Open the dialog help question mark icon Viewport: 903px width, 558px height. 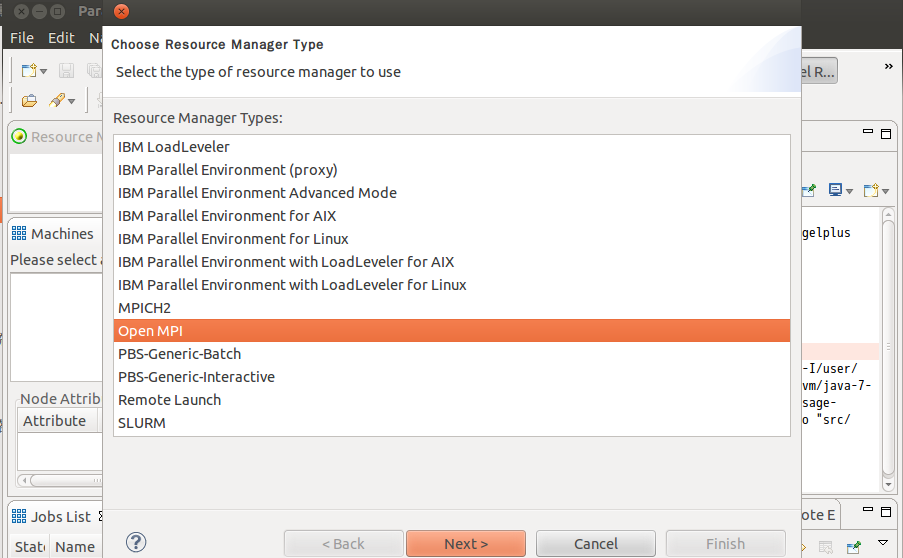pyautogui.click(x=136, y=542)
